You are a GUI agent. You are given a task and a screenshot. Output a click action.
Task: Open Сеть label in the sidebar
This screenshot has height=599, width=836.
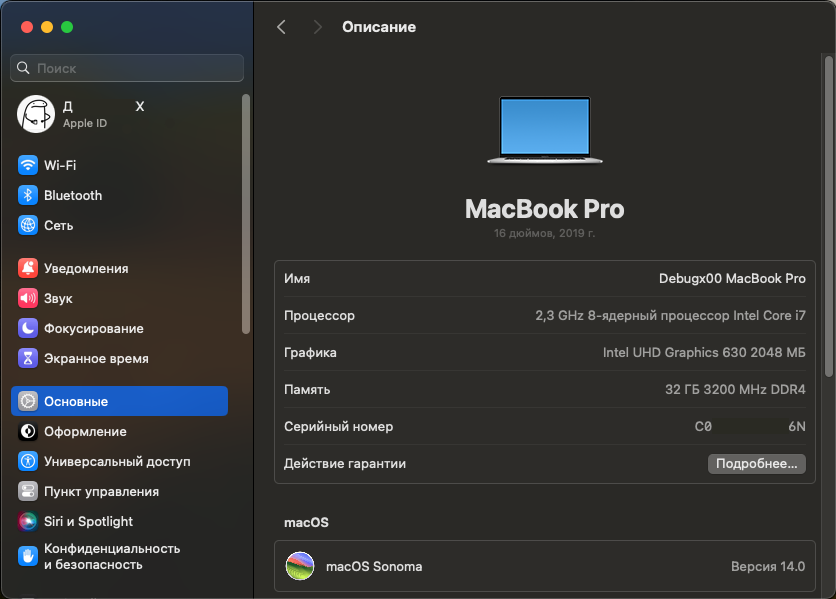(59, 226)
